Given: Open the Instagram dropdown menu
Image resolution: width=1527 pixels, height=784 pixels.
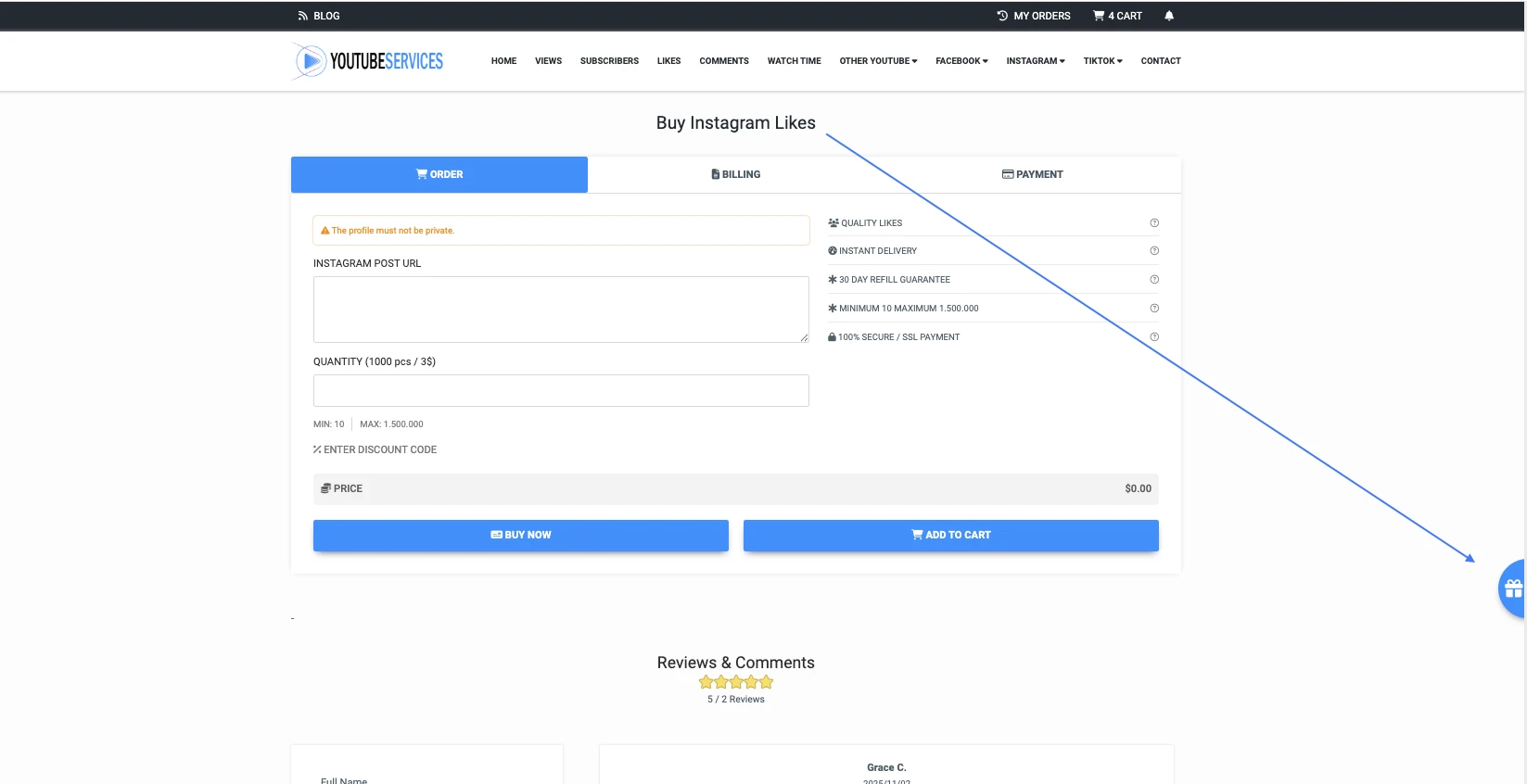Looking at the screenshot, I should [x=1035, y=61].
